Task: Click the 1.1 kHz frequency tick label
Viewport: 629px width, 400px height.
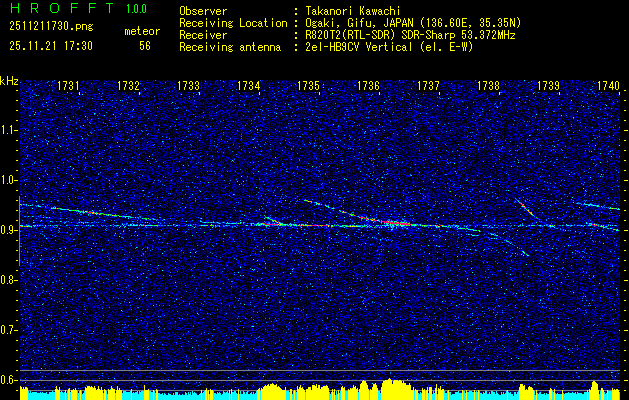Action: pyautogui.click(x=9, y=130)
